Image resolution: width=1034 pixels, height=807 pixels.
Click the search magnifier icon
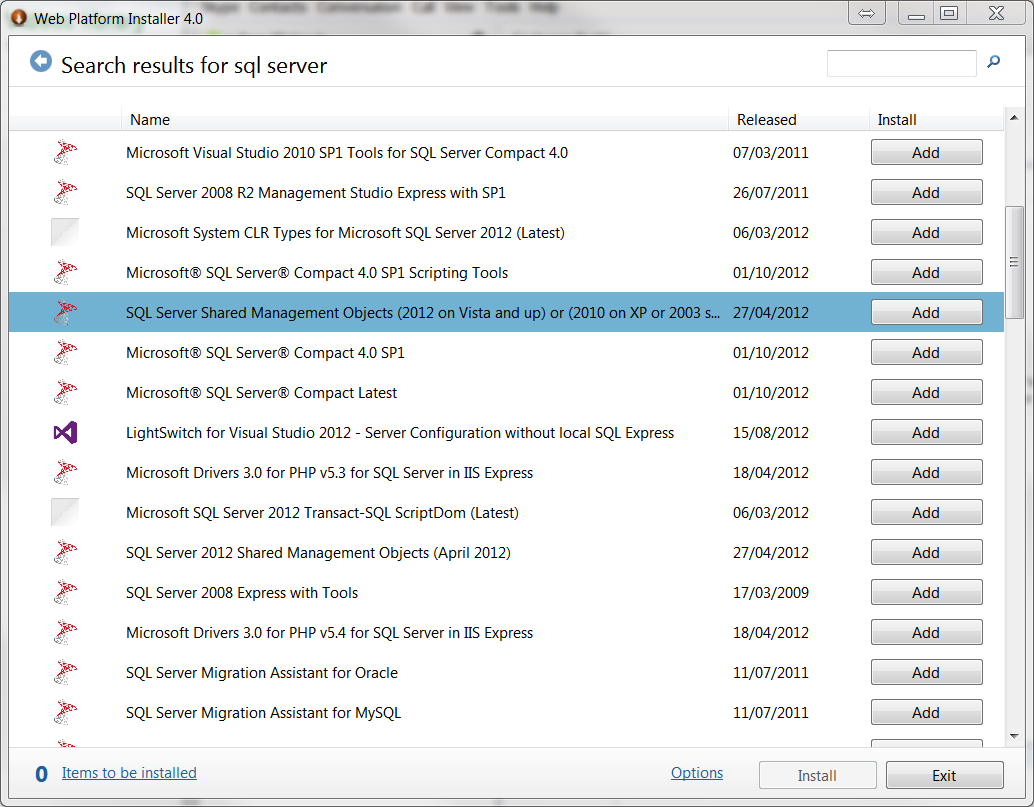993,62
